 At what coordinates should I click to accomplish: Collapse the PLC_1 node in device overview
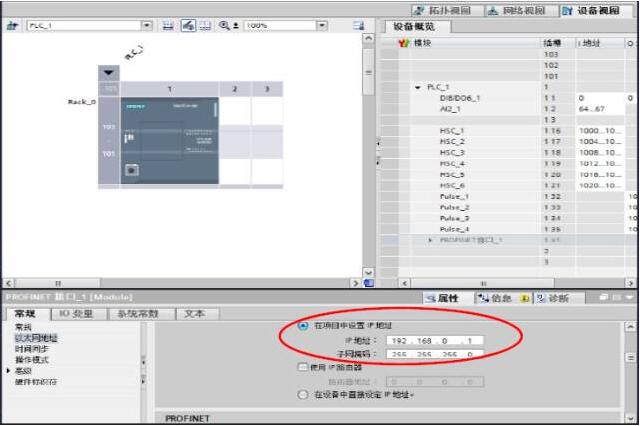tap(419, 87)
